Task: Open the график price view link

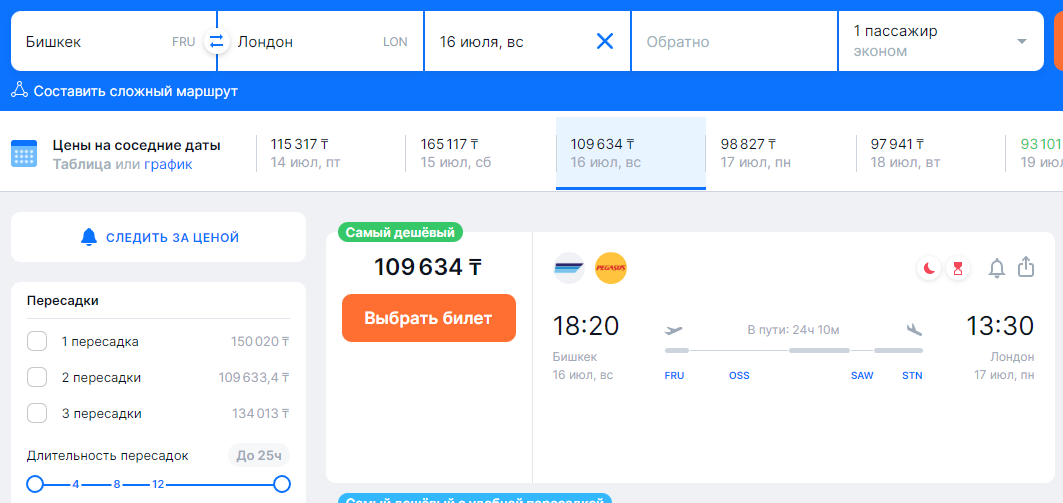Action: coord(168,165)
